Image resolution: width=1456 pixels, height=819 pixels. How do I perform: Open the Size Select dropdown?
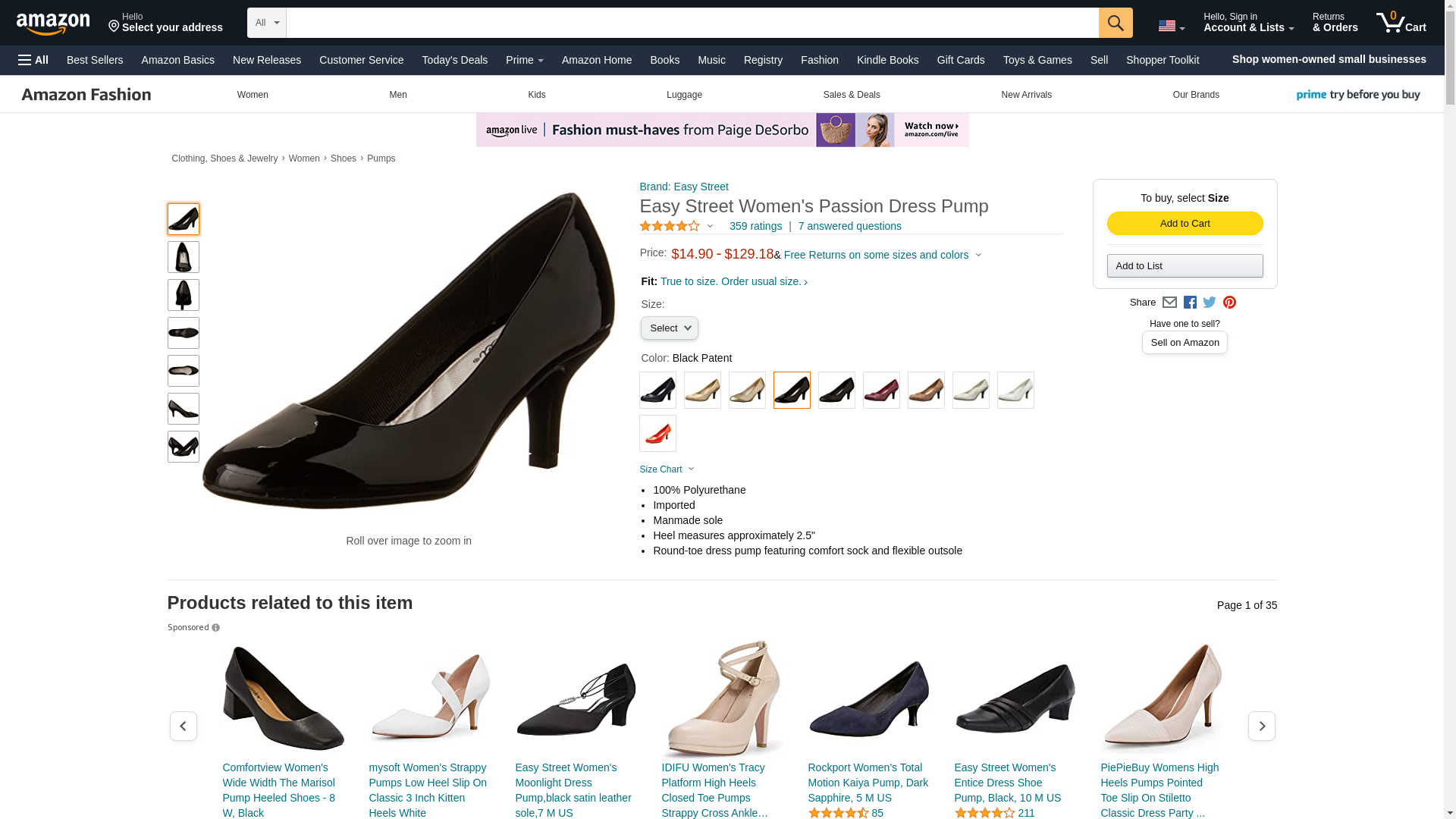coord(669,328)
